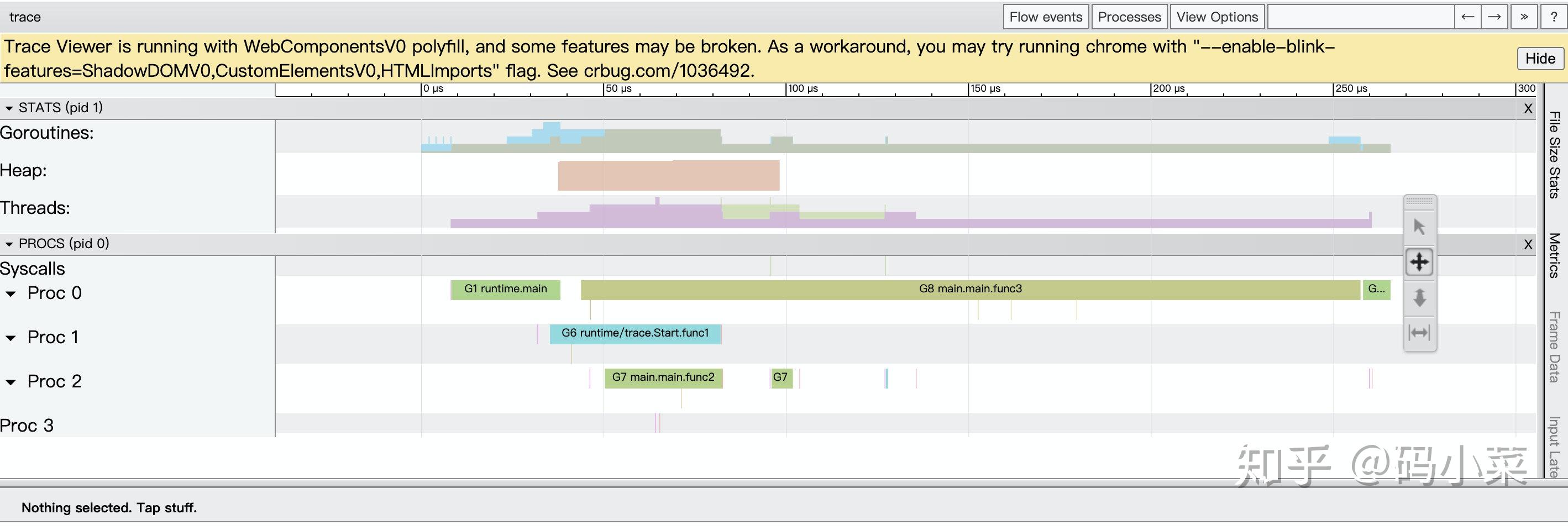The height and width of the screenshot is (530, 1568).
Task: Open the Metrics side tab
Action: (1554, 255)
